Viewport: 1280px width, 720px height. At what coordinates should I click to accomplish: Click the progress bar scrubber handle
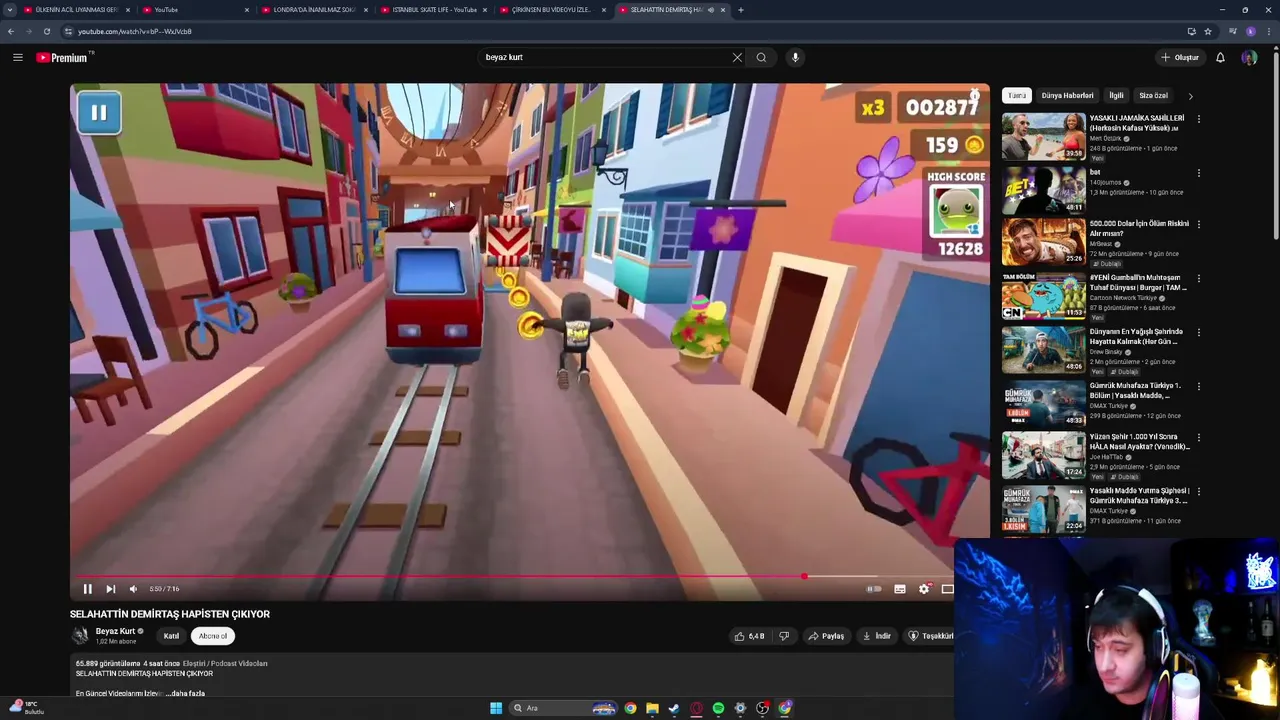(x=804, y=576)
